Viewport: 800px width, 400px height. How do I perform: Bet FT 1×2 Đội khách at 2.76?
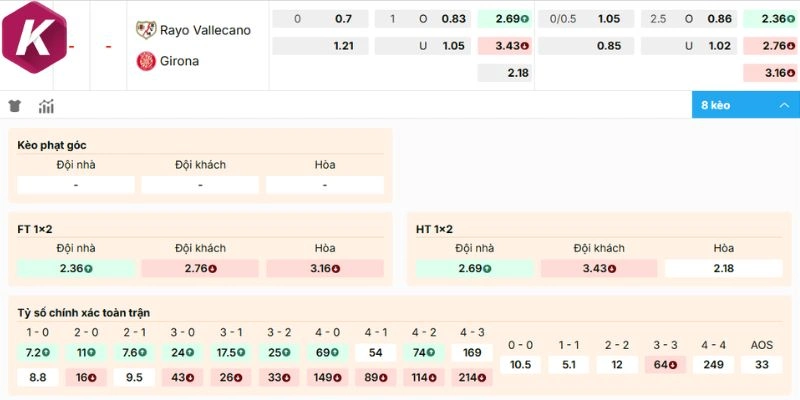[x=200, y=268]
